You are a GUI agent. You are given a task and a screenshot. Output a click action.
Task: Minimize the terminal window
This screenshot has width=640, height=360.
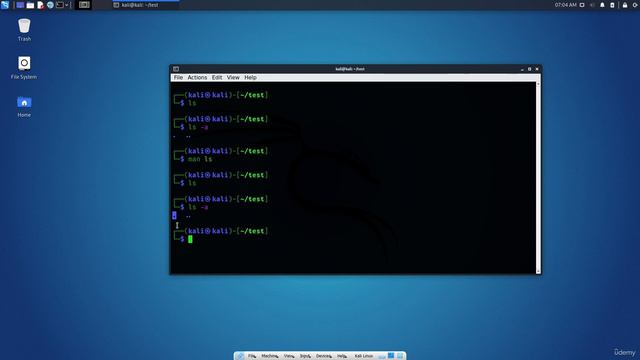click(522, 69)
